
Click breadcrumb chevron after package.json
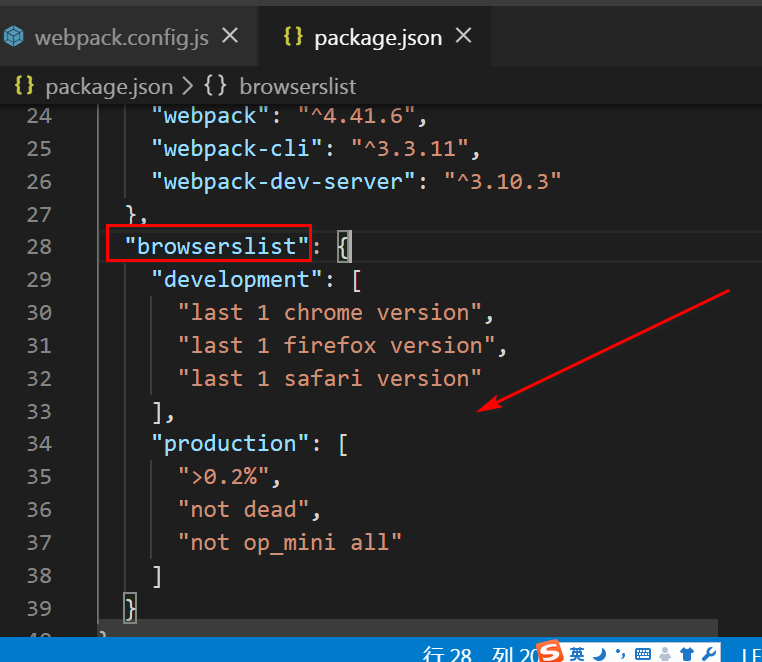coord(188,87)
